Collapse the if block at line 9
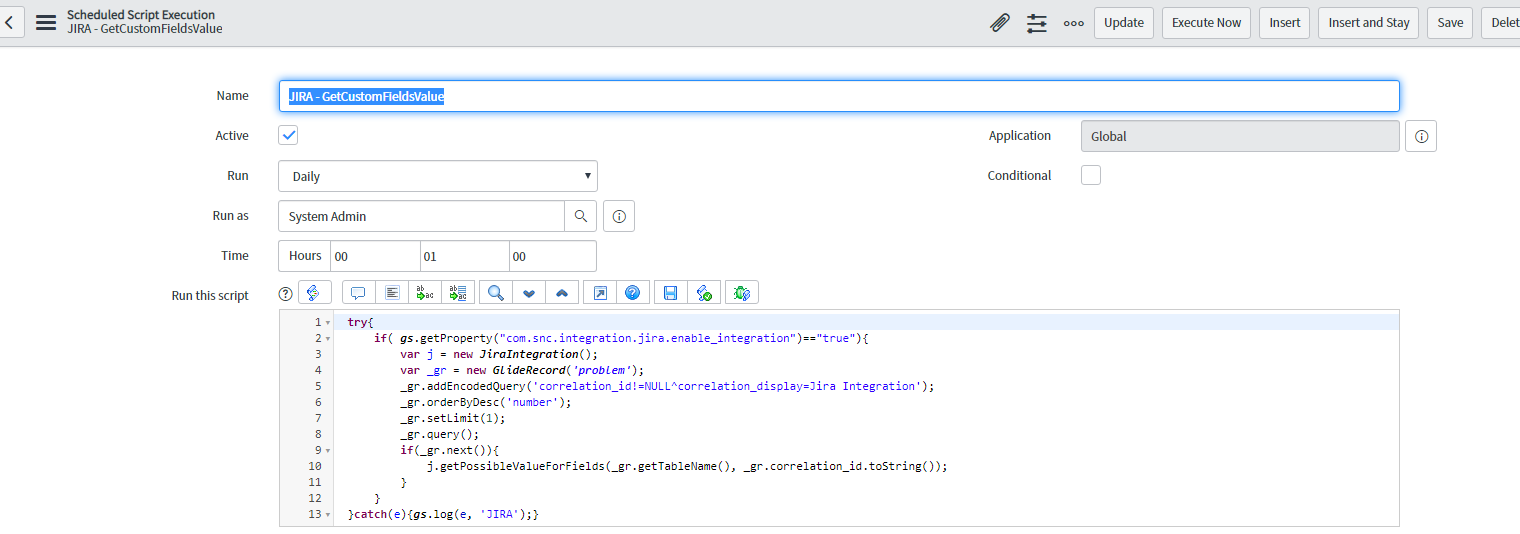Screen dimensions: 1520x534 pos(329,450)
